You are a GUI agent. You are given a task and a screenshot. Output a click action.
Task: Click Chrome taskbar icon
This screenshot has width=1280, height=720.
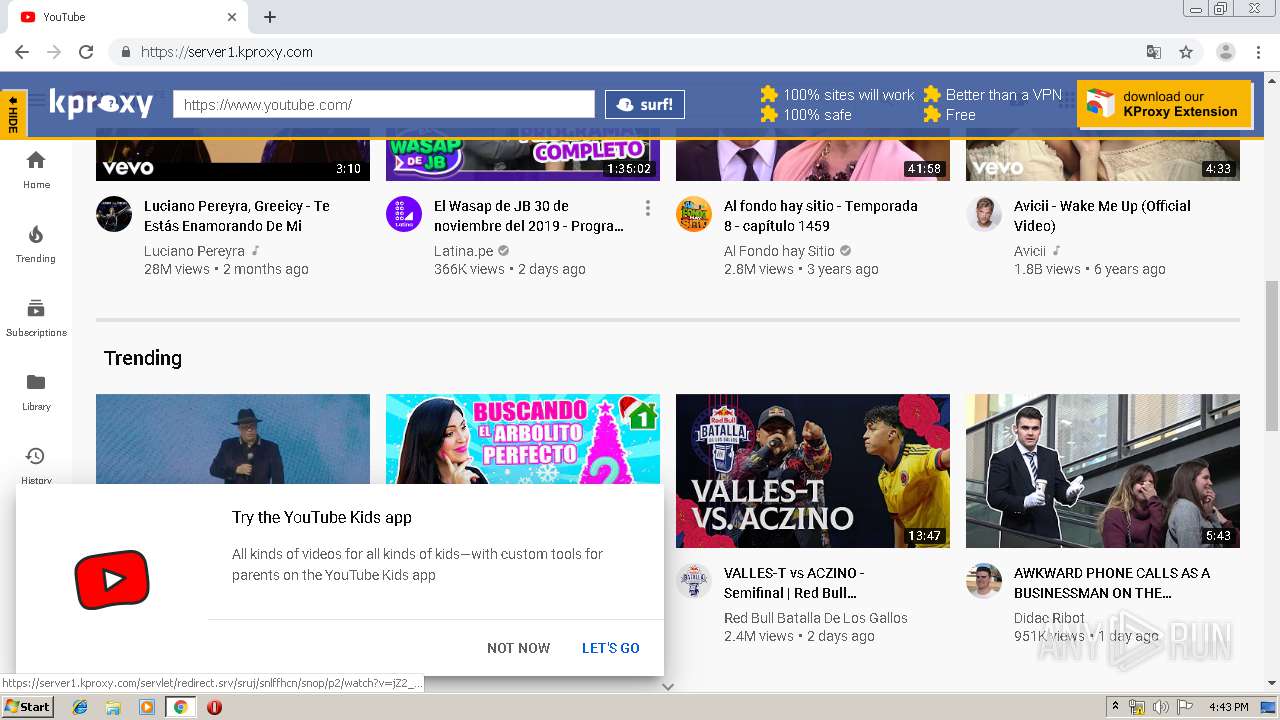180,707
